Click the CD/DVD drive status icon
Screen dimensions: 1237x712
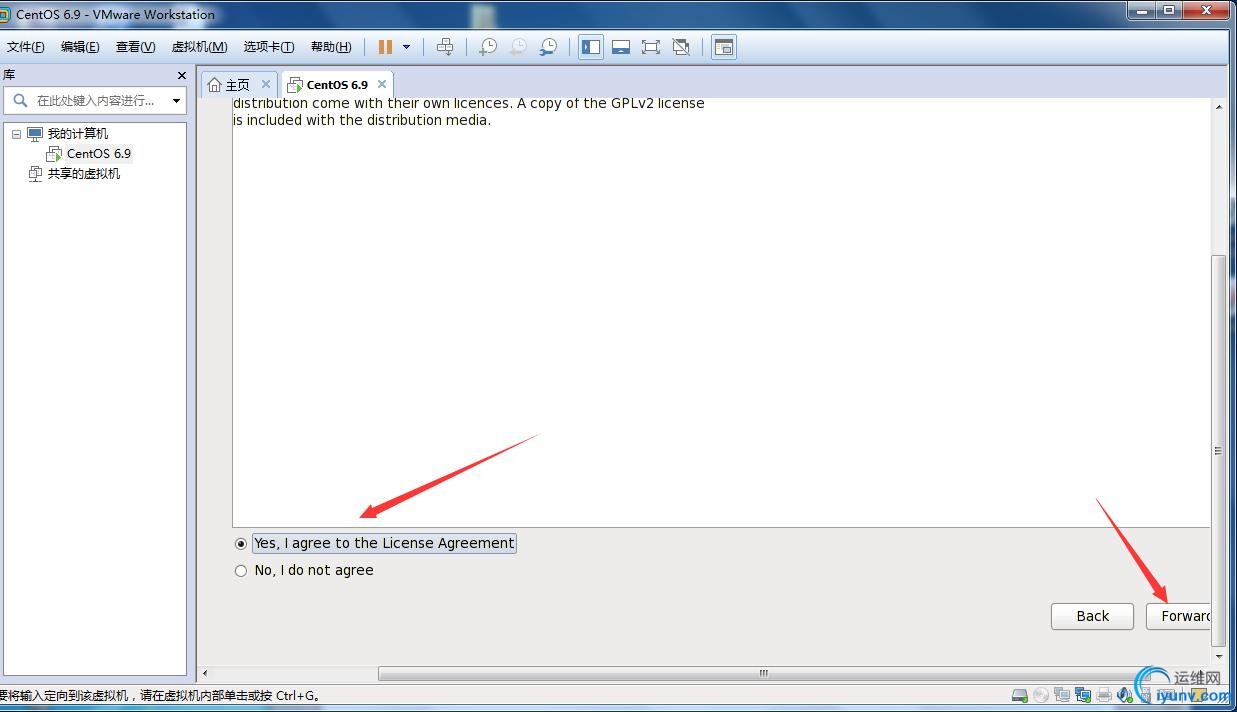[x=1041, y=695]
